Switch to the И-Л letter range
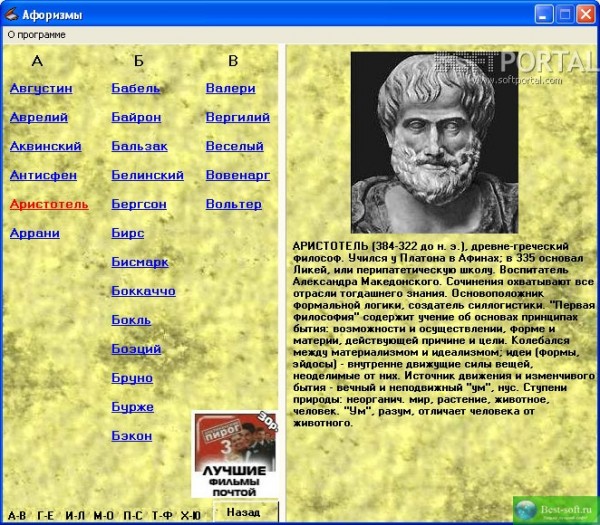Image resolution: width=600 pixels, height=525 pixels. (x=75, y=516)
